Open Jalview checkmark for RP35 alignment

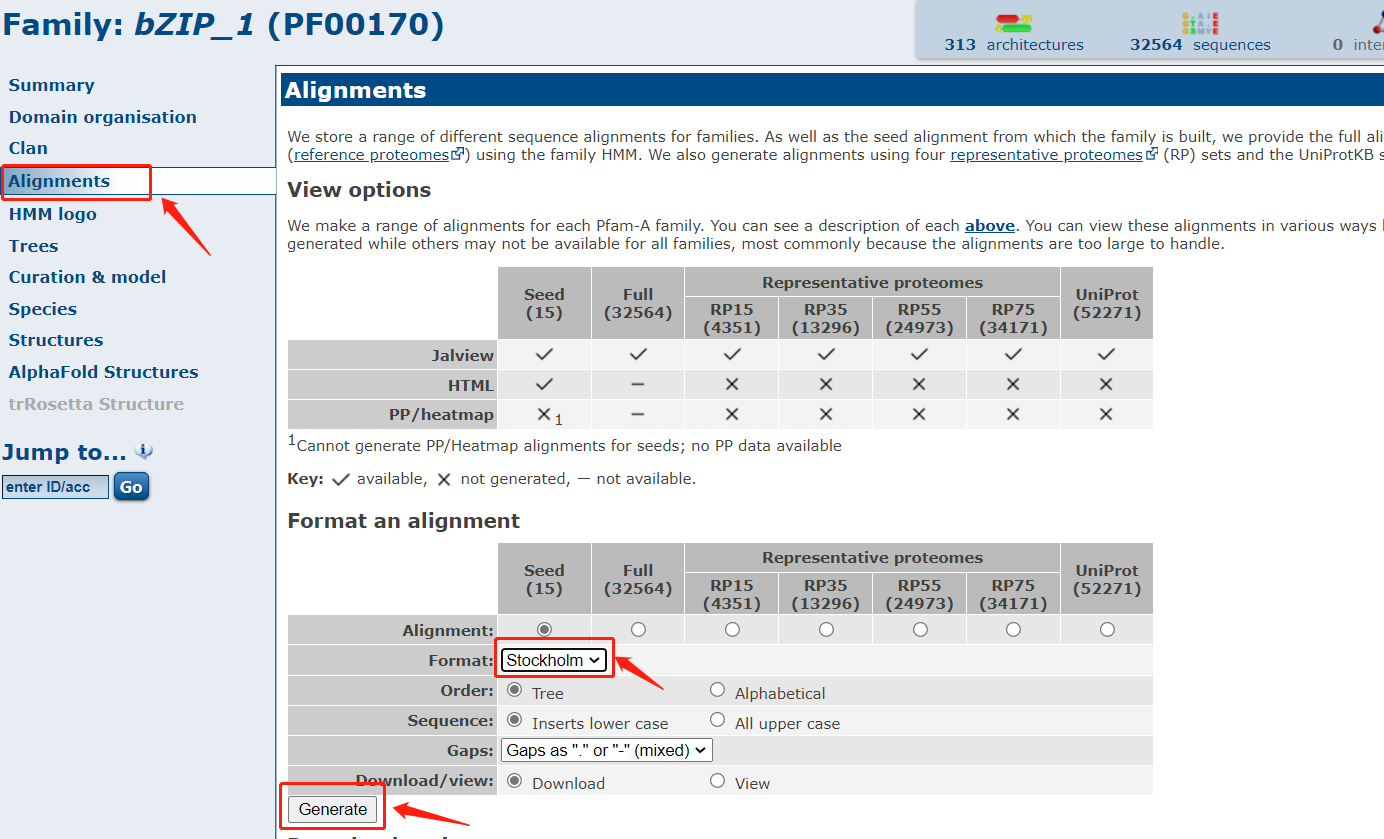[826, 354]
